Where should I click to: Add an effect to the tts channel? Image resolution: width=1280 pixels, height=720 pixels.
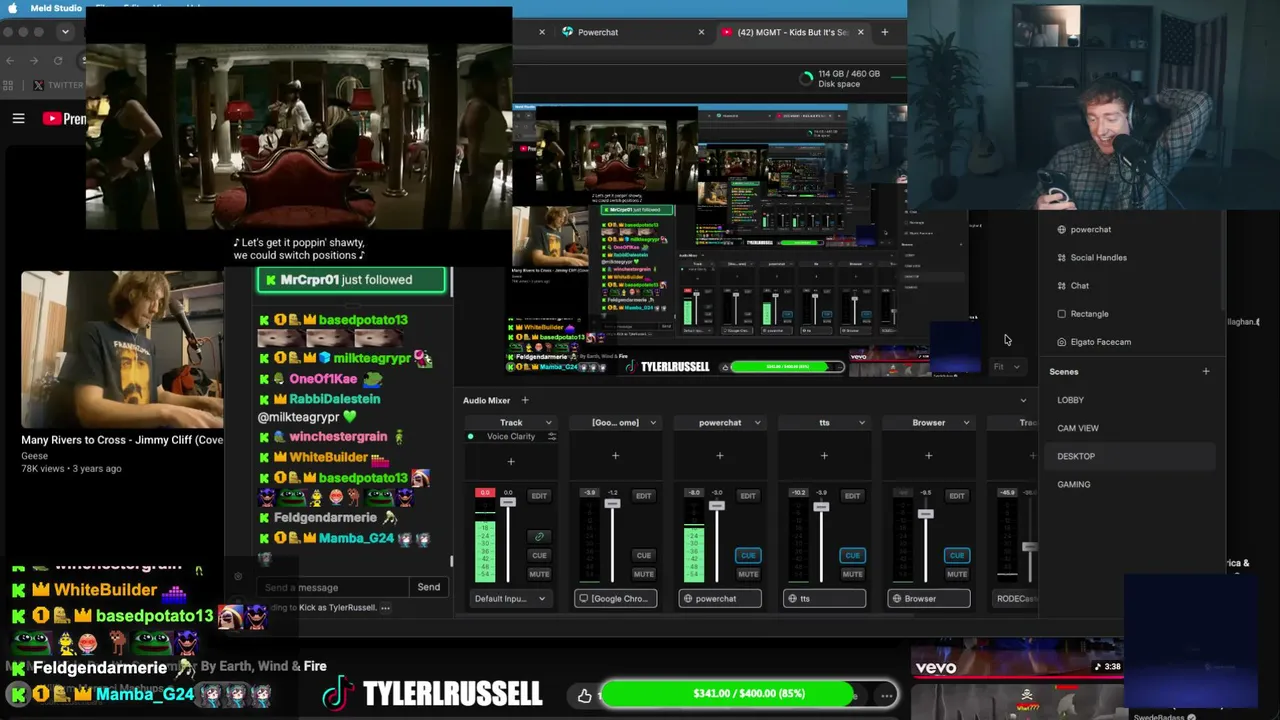(824, 456)
